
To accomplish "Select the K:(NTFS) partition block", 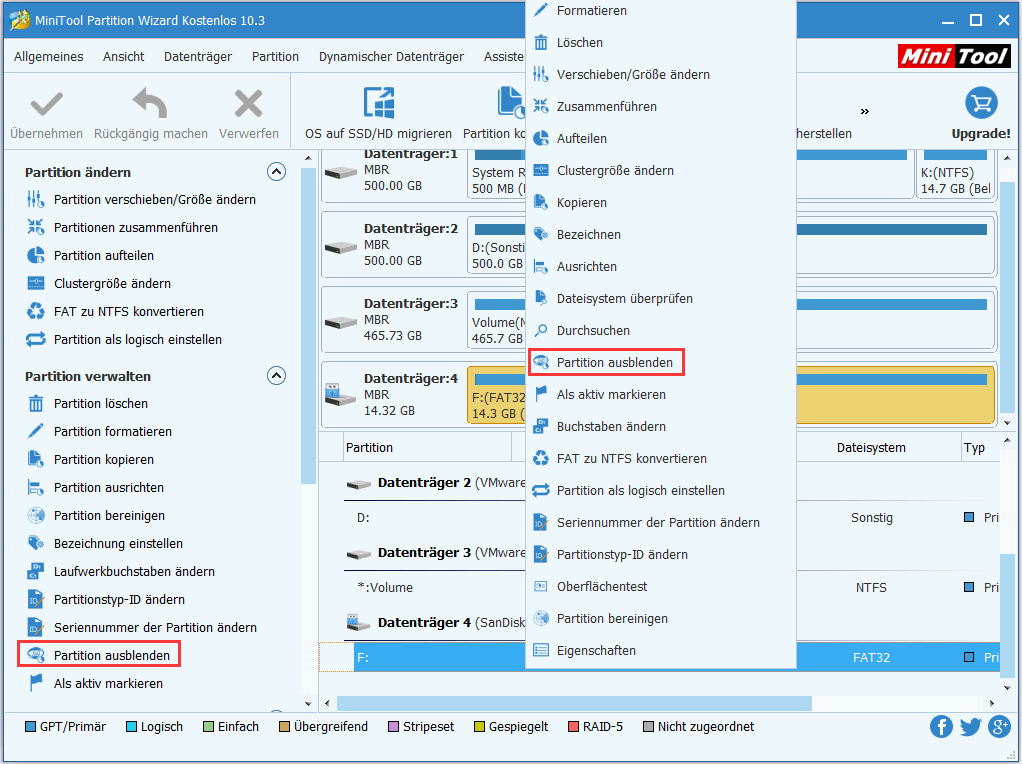I will point(956,173).
